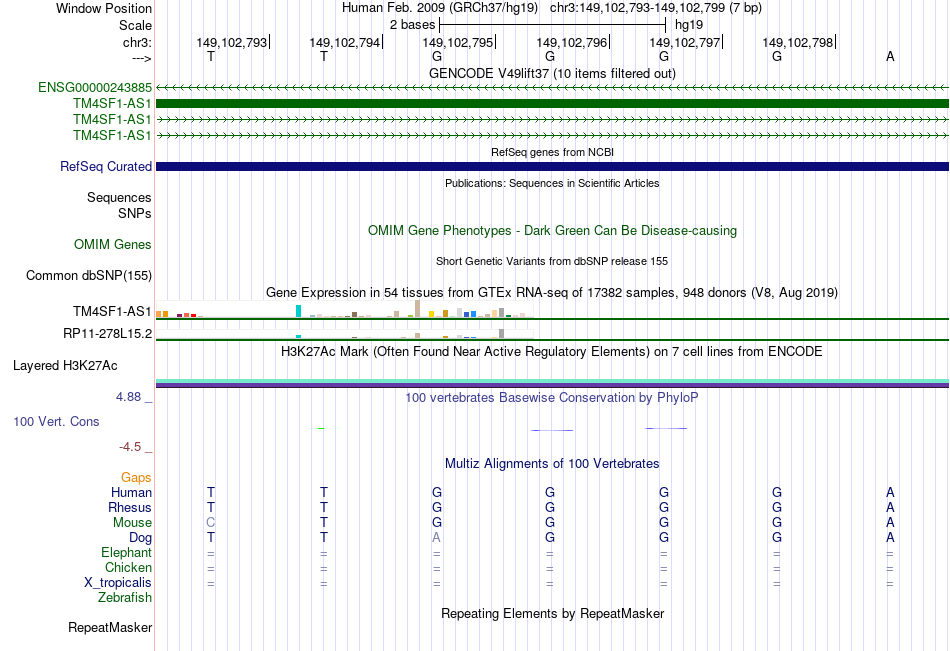This screenshot has height=651, width=950.
Task: Click the Layered H3K27Ac label
Action: coord(65,366)
